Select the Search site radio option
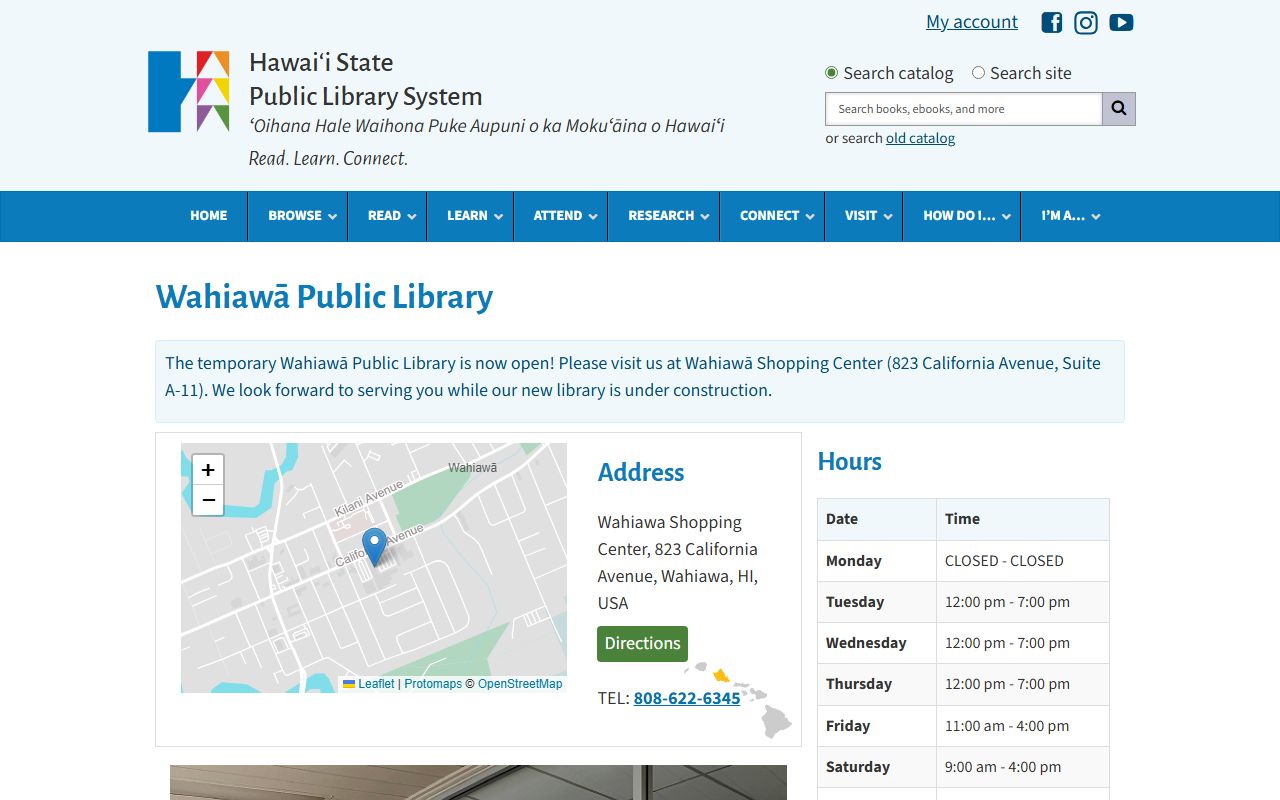The image size is (1280, 800). click(x=978, y=73)
